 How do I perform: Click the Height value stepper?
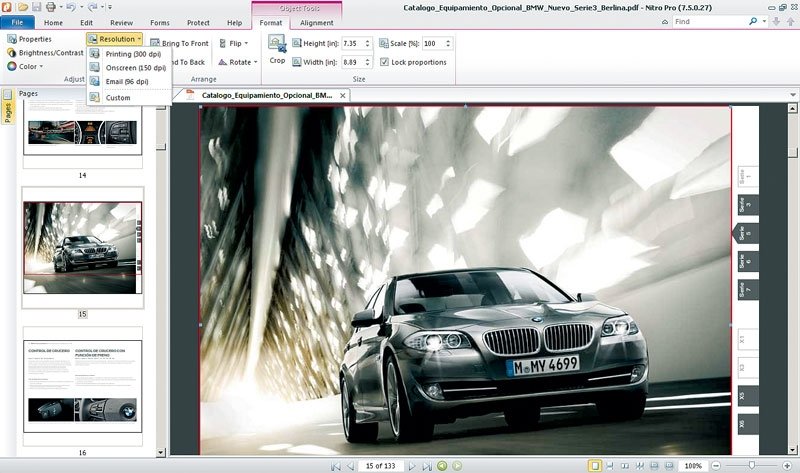pyautogui.click(x=367, y=43)
